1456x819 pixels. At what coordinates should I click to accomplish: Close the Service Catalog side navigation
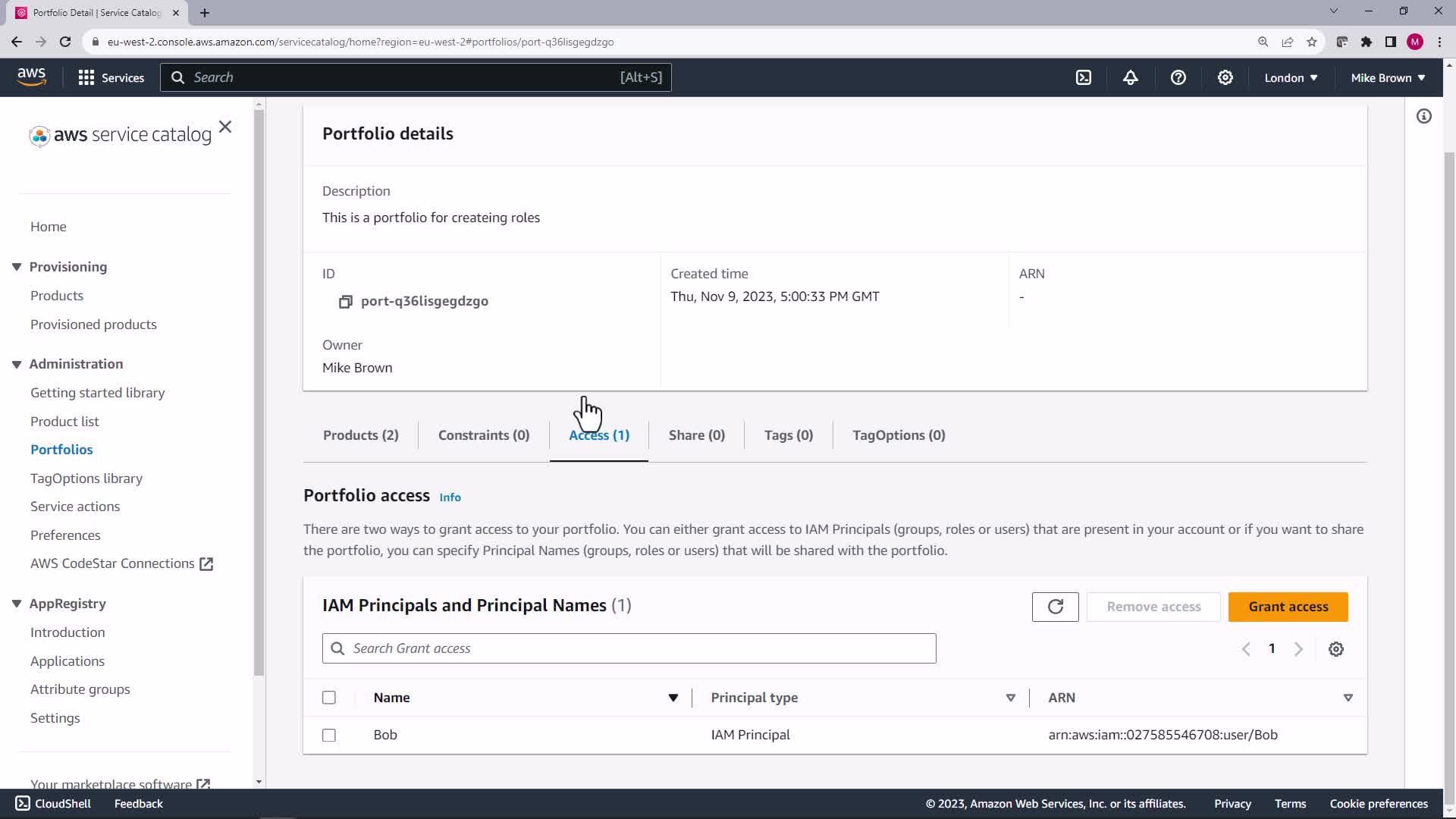225,127
